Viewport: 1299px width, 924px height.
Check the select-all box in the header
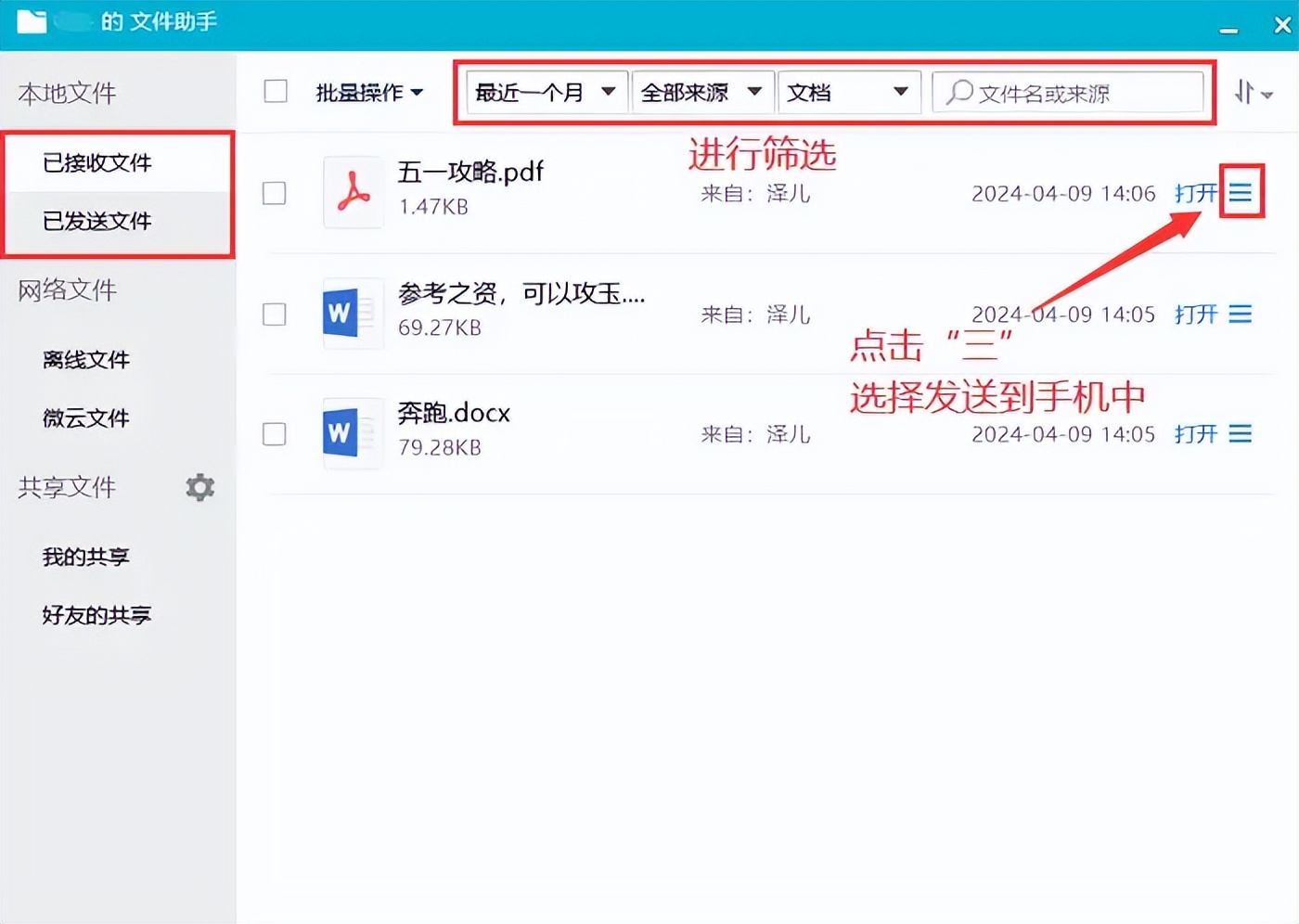(275, 91)
